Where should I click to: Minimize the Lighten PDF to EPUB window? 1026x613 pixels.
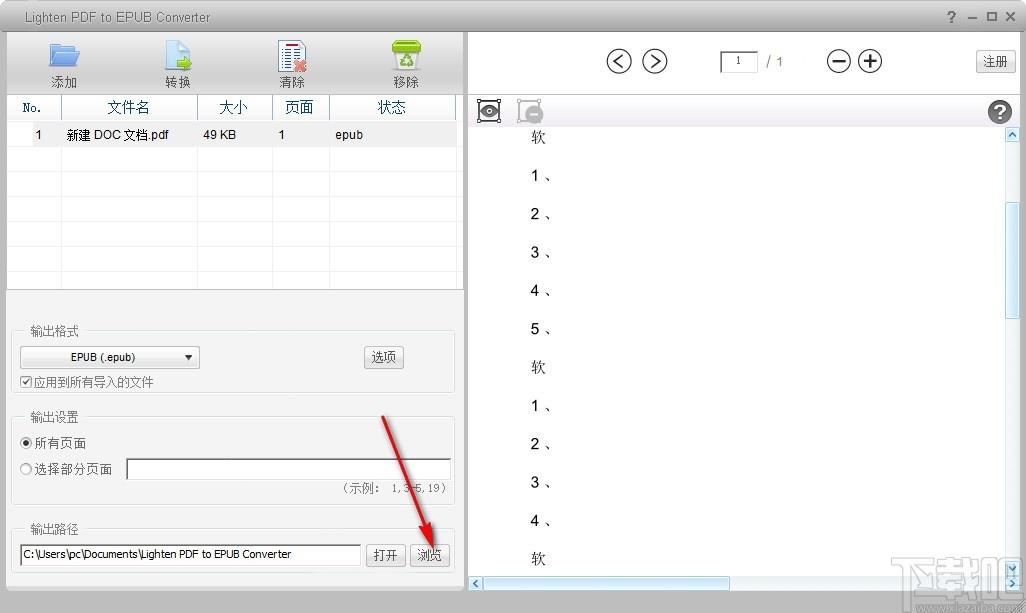pyautogui.click(x=972, y=17)
